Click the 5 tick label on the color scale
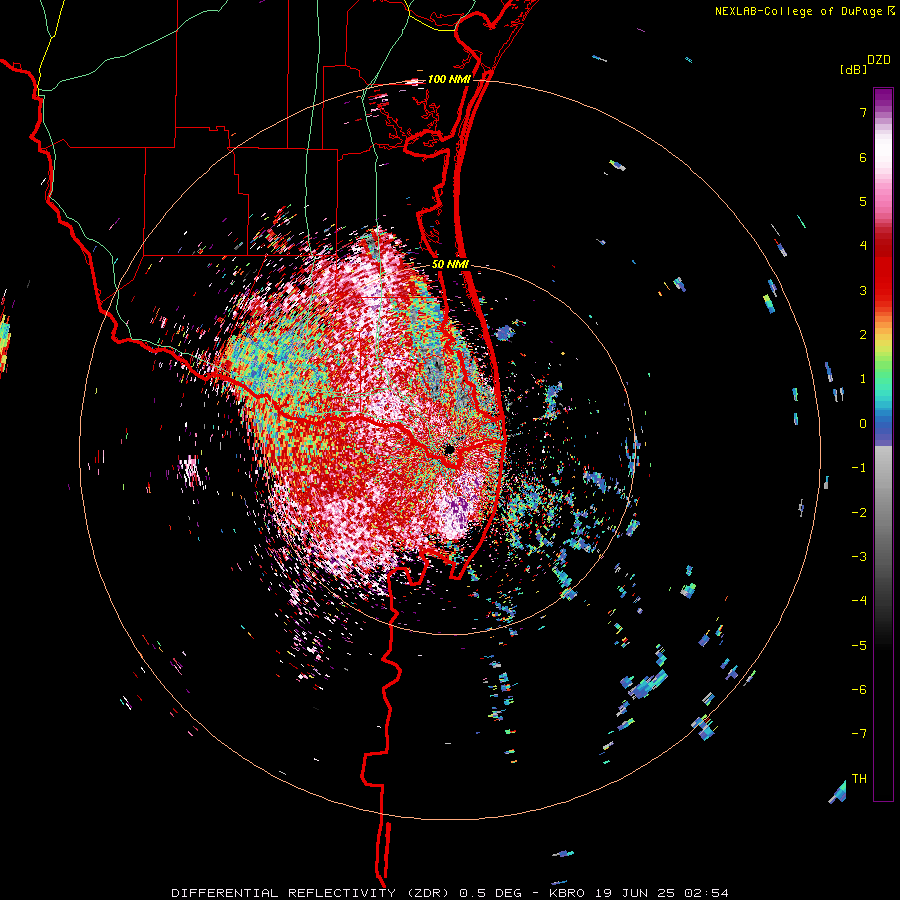 click(x=863, y=201)
